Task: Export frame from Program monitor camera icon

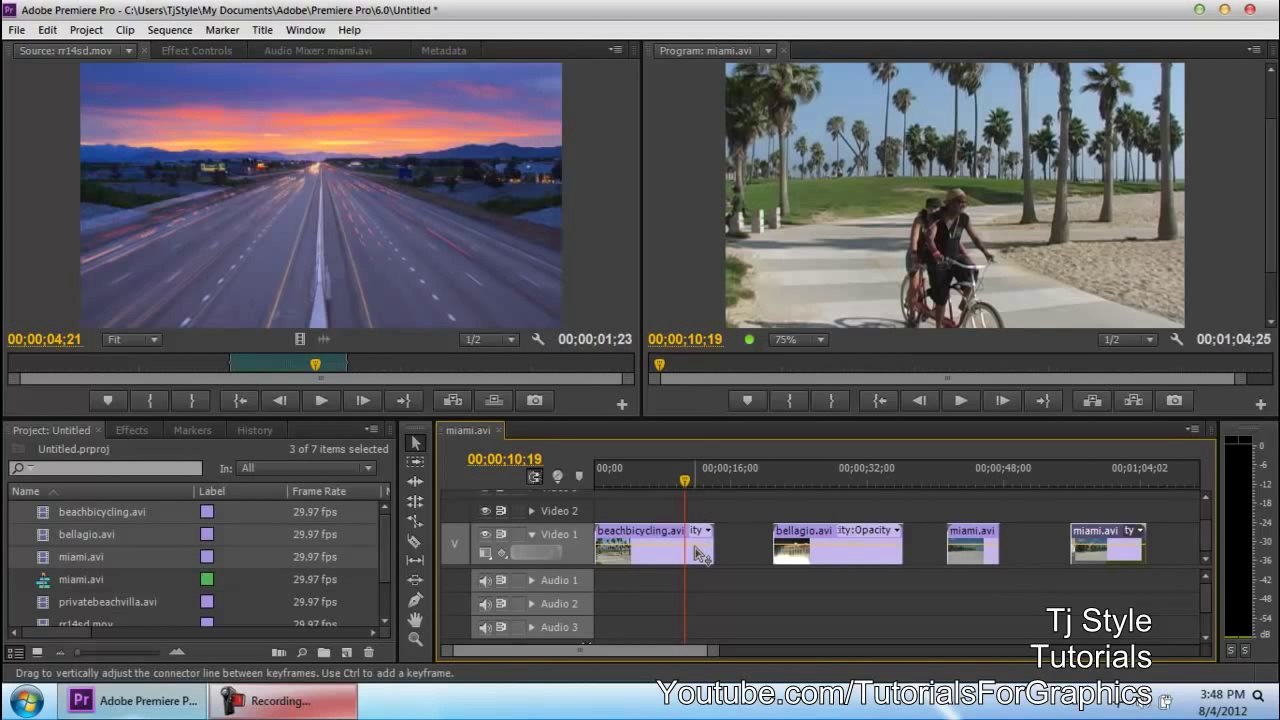Action: pyautogui.click(x=1174, y=401)
